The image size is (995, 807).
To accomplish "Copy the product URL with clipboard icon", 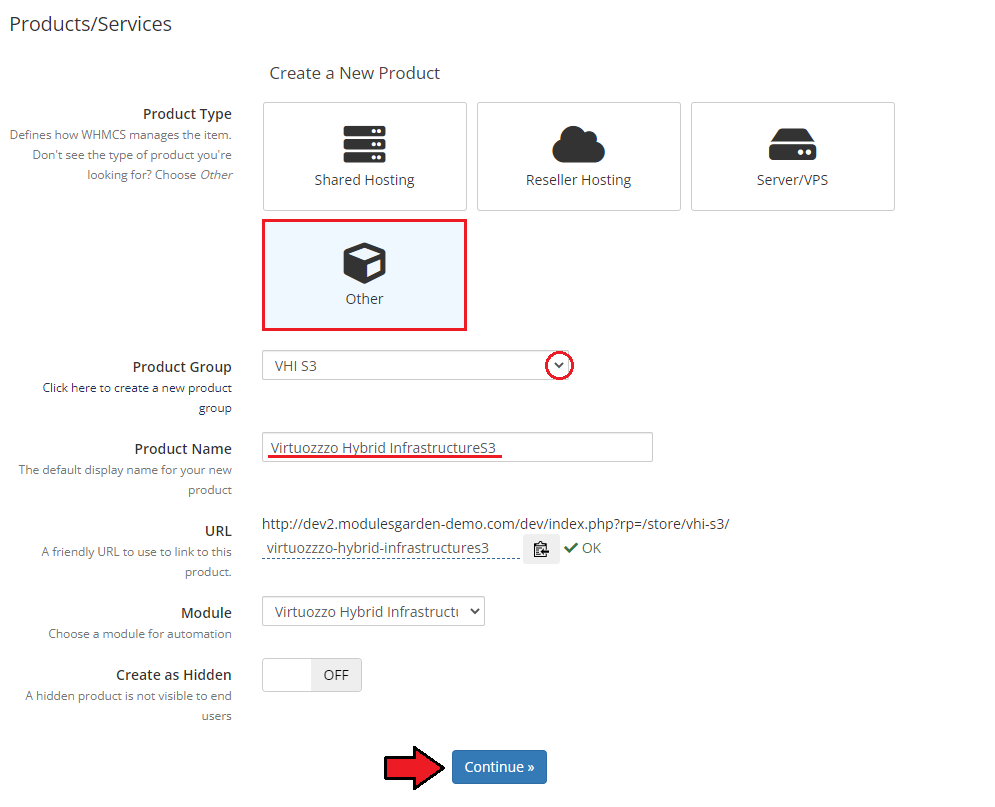I will pos(541,549).
